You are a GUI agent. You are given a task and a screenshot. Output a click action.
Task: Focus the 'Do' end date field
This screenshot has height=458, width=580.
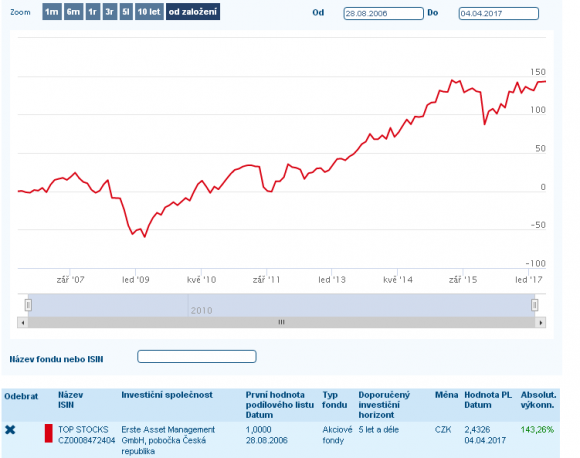tap(499, 13)
